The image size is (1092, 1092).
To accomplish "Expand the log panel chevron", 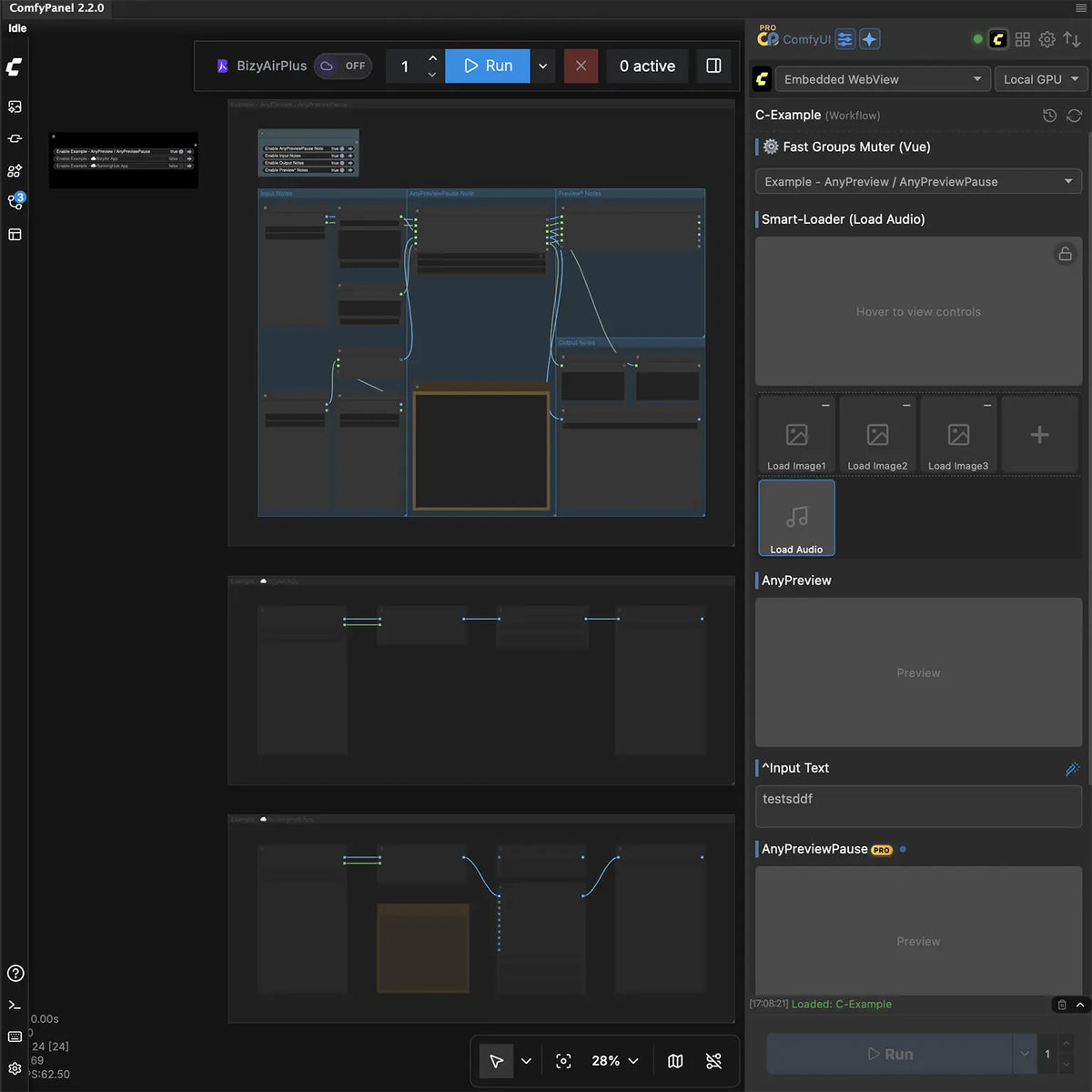I will (x=1080, y=1005).
